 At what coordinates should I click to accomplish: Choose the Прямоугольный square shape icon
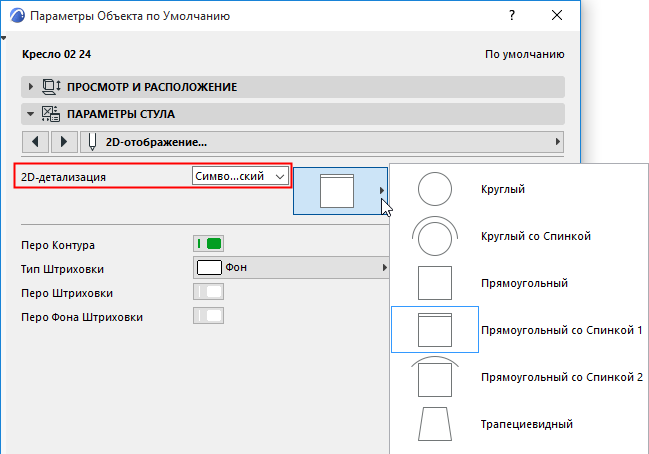pos(435,283)
